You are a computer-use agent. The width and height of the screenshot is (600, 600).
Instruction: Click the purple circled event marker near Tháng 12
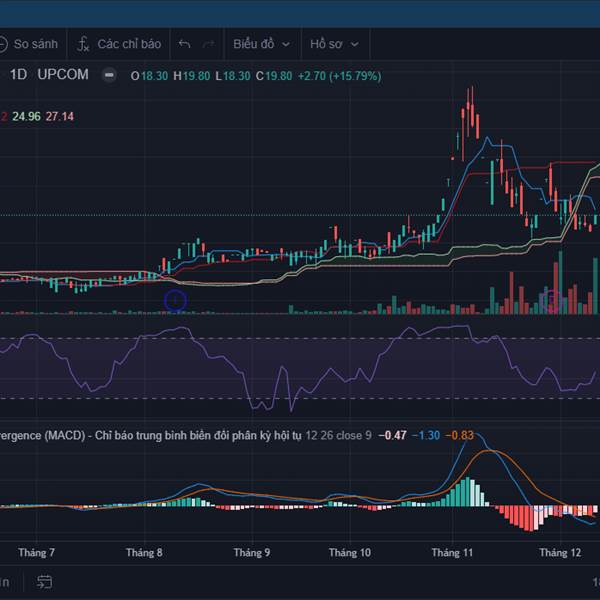(552, 299)
